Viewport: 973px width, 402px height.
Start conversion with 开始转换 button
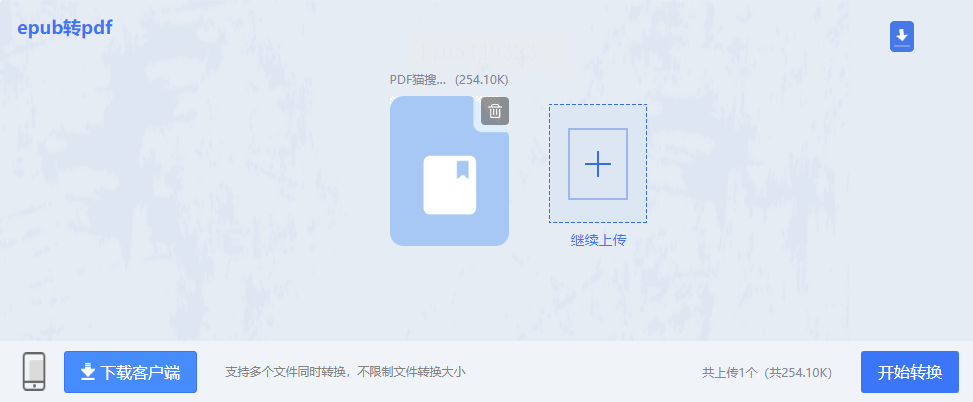[910, 372]
